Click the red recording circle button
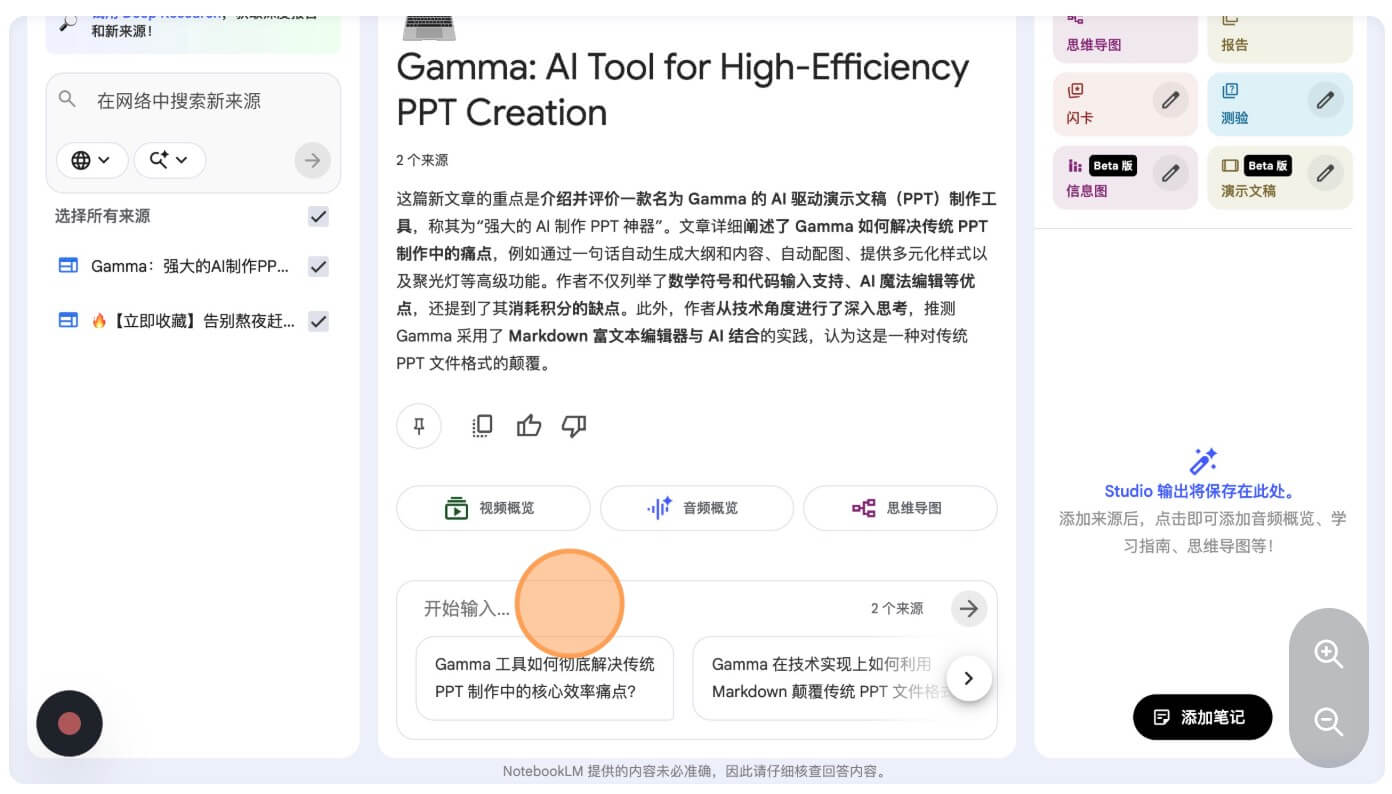This screenshot has height=794, width=1392. coord(69,723)
